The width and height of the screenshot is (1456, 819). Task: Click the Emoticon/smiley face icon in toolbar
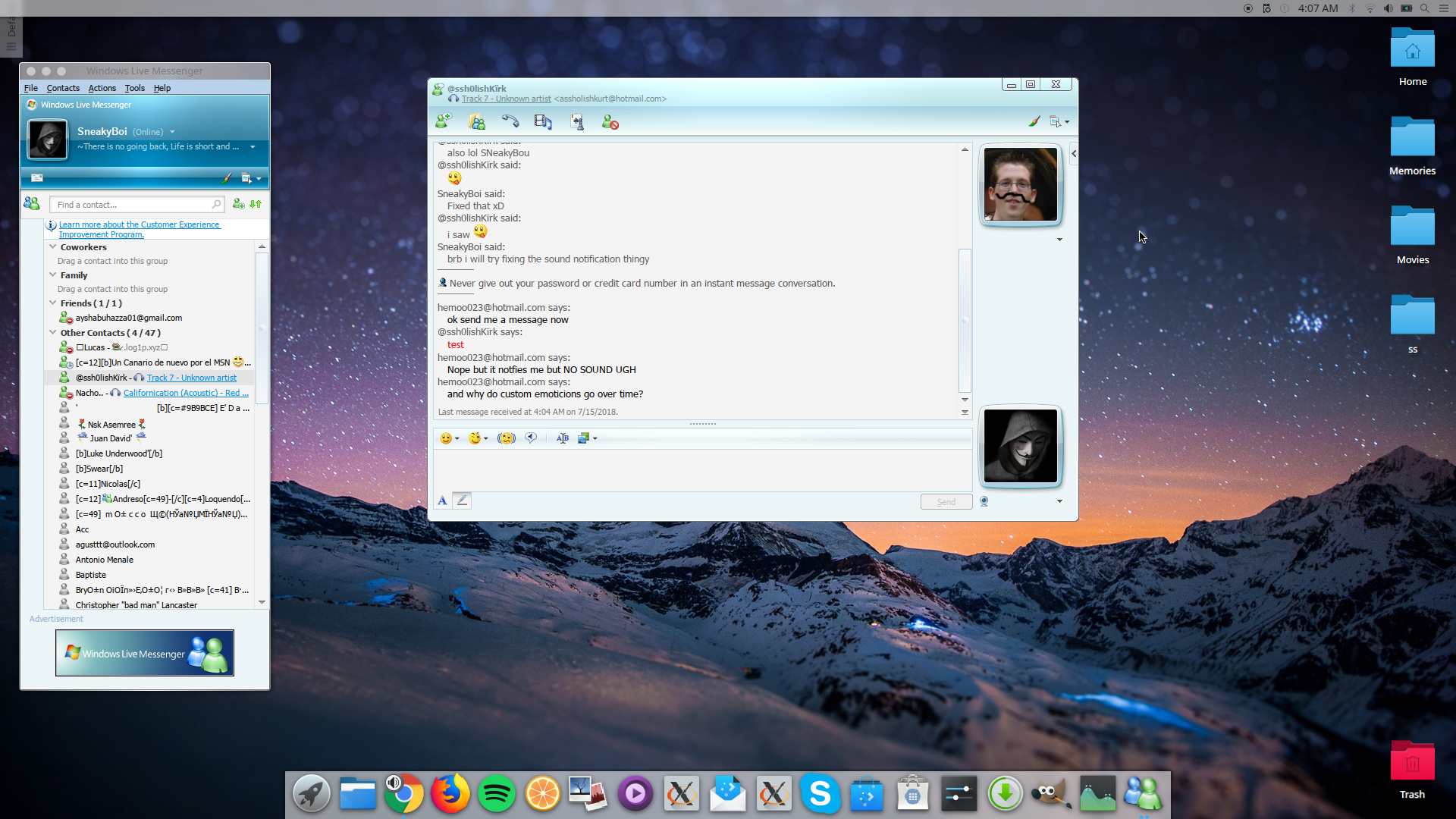click(x=447, y=437)
